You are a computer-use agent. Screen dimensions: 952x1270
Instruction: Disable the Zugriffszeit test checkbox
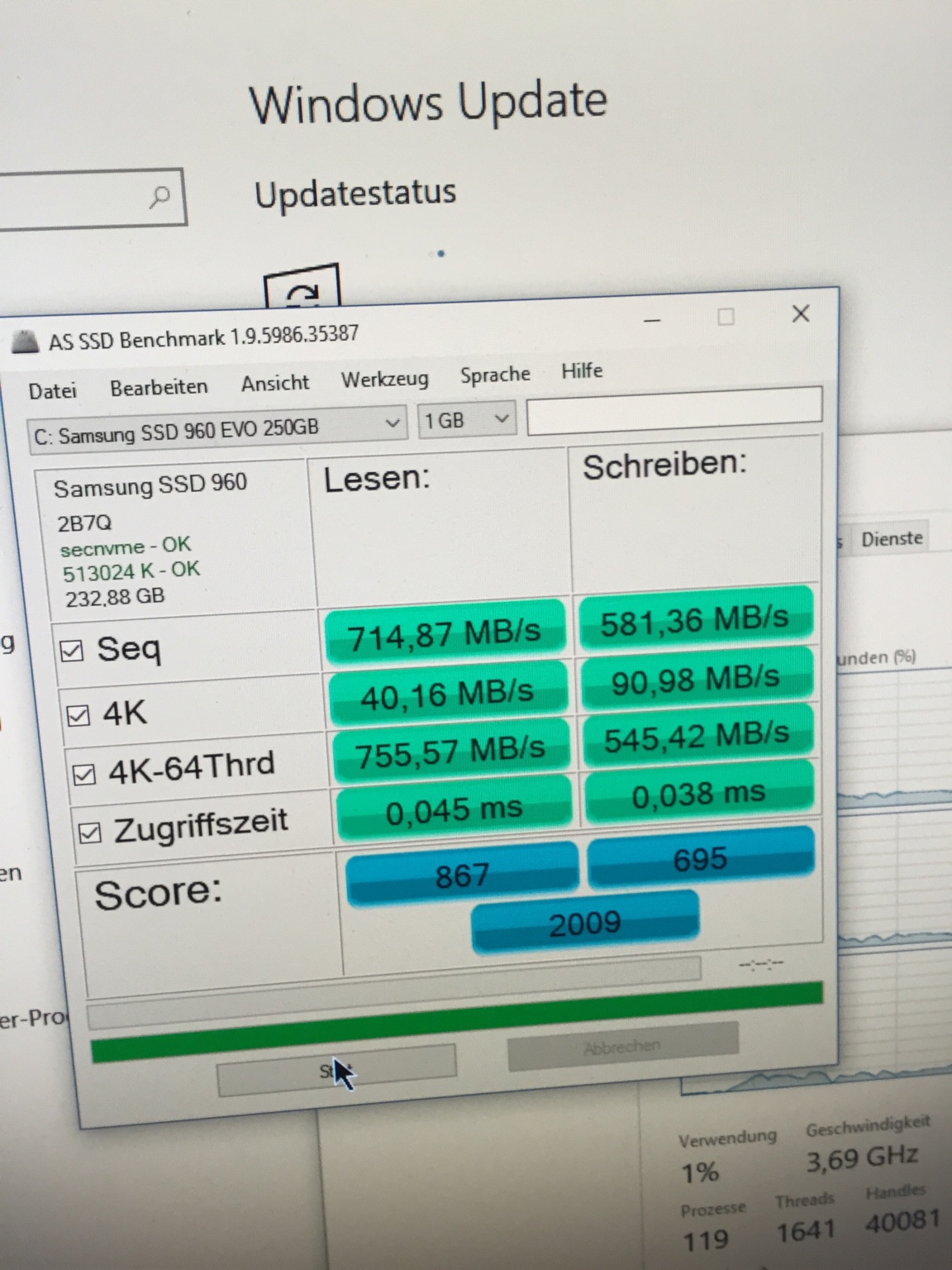90,833
